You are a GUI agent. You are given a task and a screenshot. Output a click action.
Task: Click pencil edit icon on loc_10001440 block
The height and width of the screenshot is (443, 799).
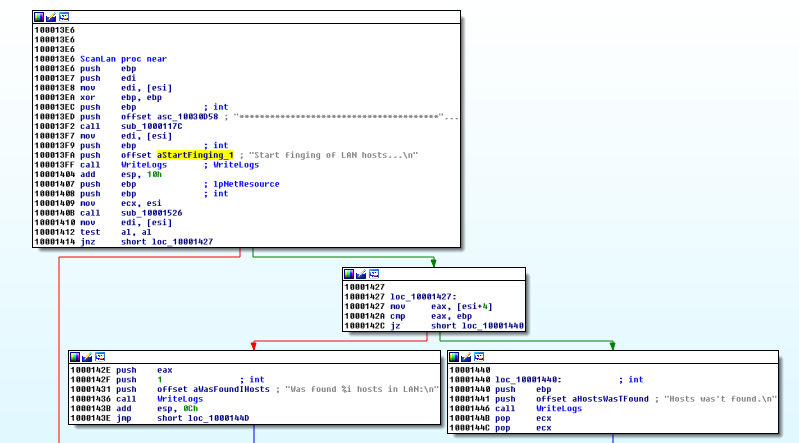coord(467,357)
